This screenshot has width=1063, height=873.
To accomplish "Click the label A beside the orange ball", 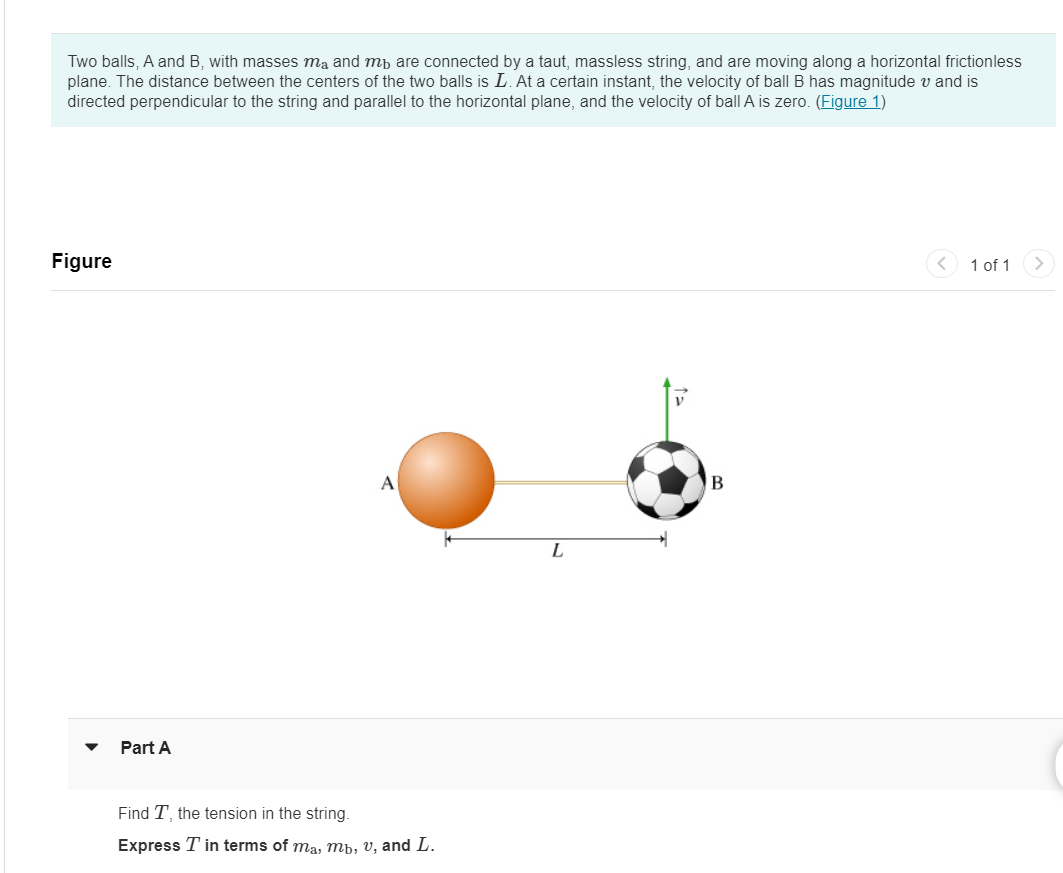I will click(386, 484).
